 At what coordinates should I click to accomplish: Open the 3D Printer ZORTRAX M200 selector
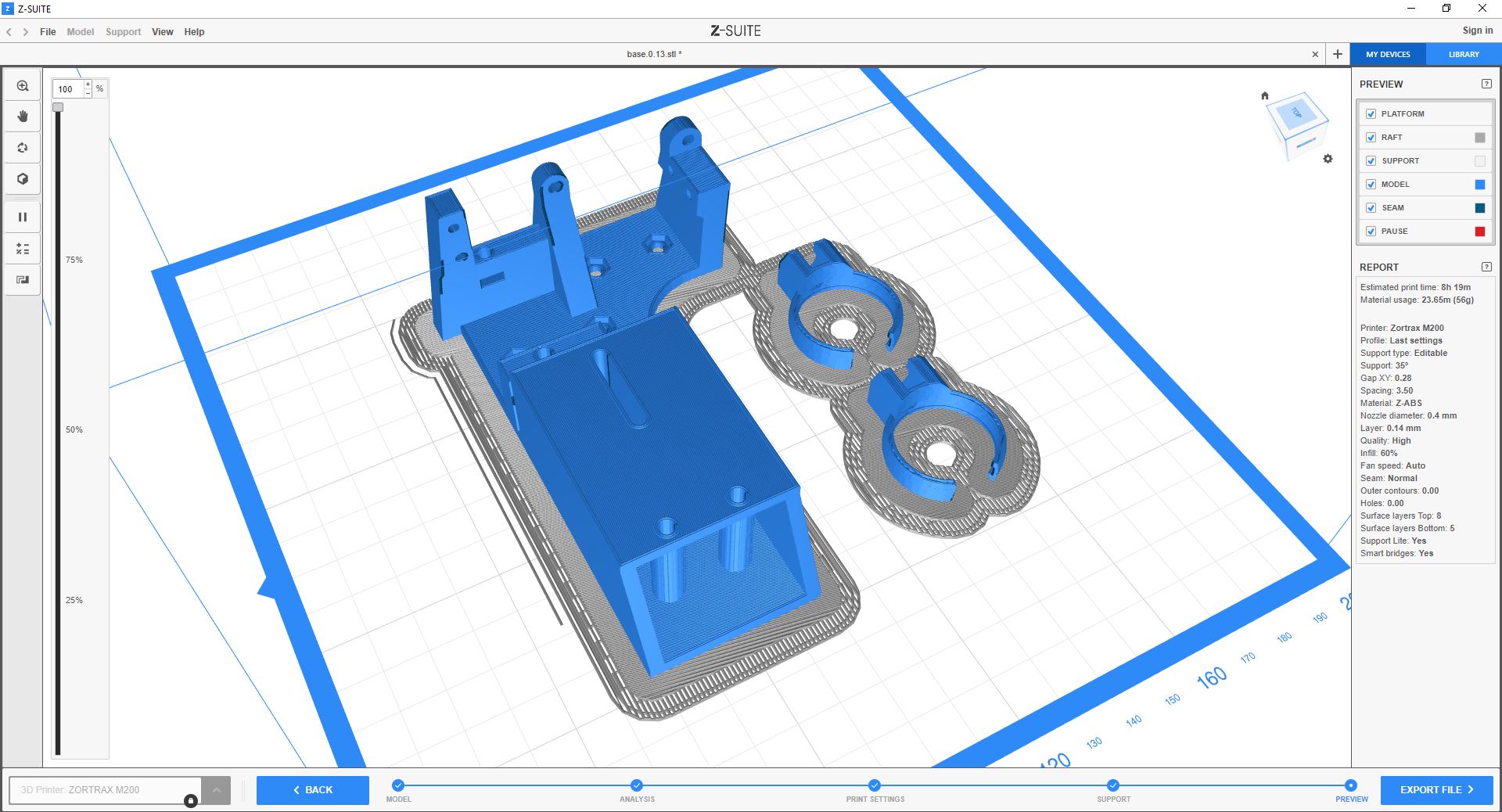pyautogui.click(x=105, y=790)
